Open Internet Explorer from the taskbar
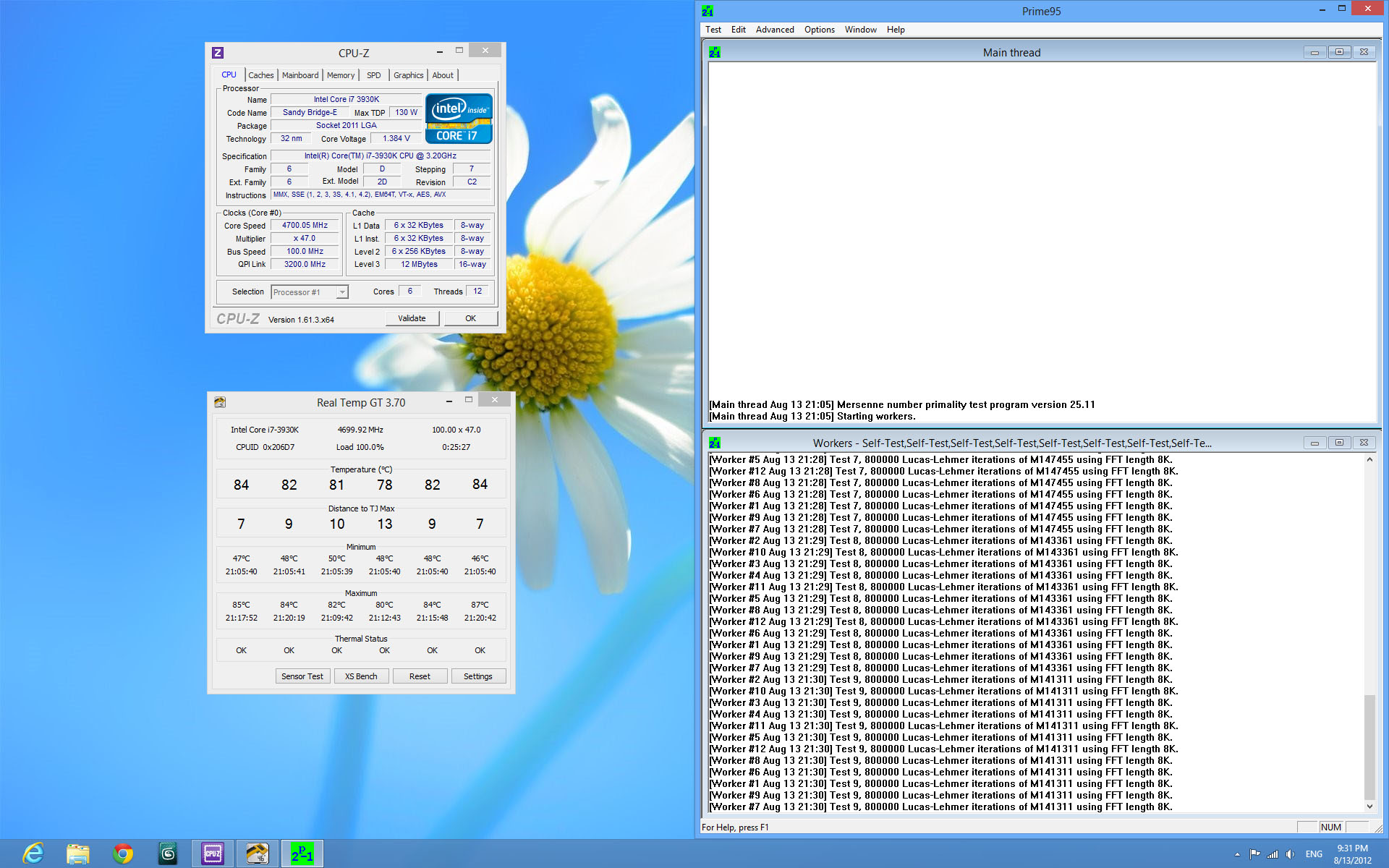The image size is (1389, 868). click(33, 854)
